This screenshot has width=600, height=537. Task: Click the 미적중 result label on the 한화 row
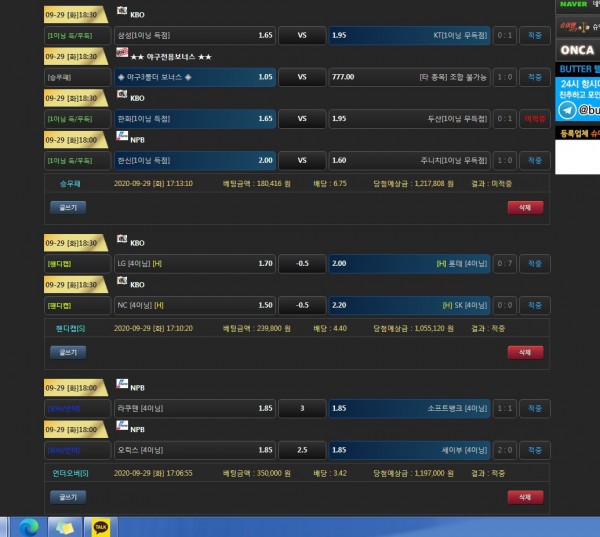tap(535, 118)
